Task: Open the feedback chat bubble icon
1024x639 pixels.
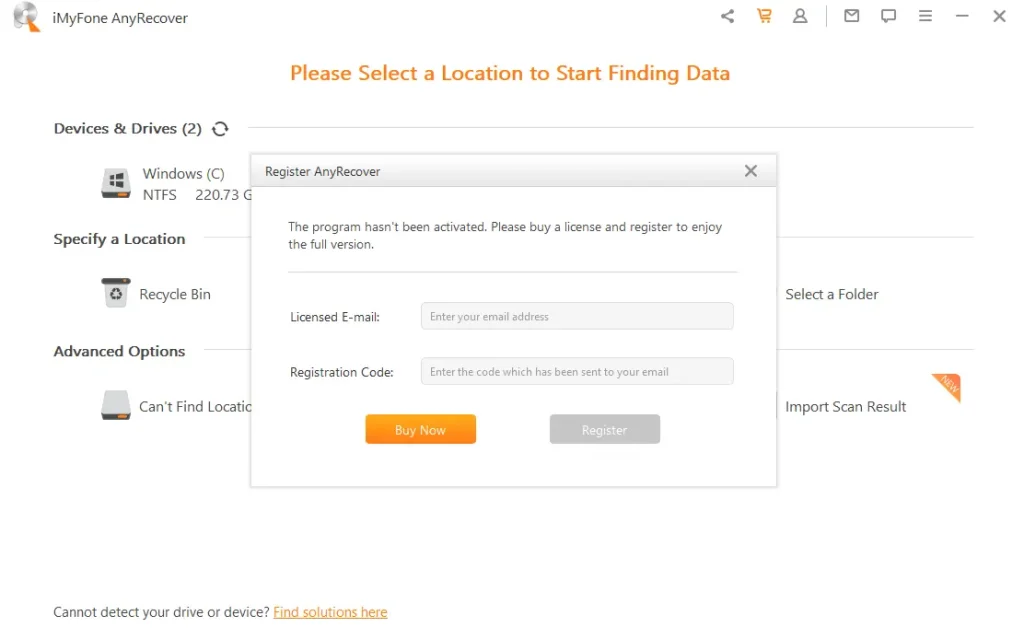Action: pyautogui.click(x=888, y=16)
